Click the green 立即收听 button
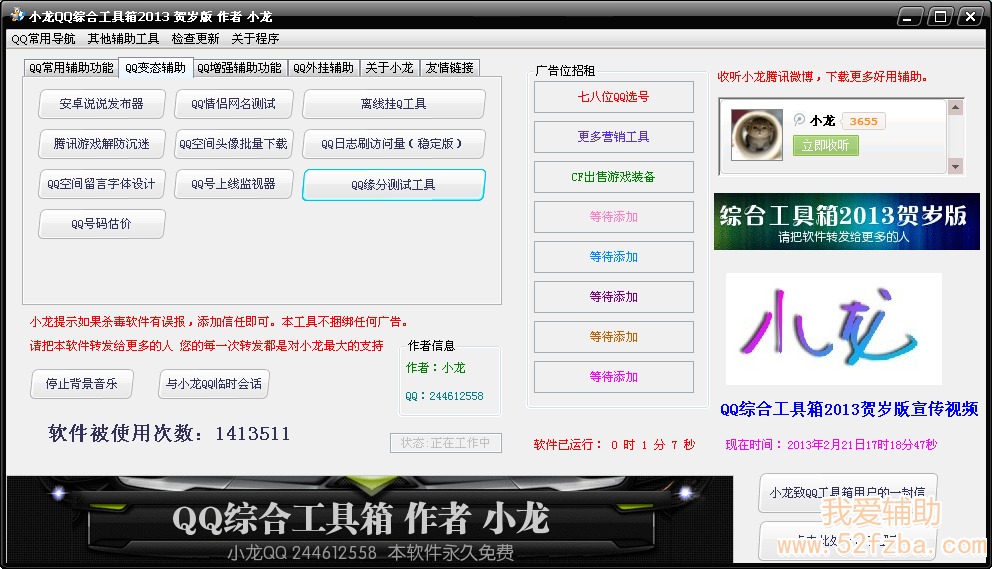 click(826, 146)
